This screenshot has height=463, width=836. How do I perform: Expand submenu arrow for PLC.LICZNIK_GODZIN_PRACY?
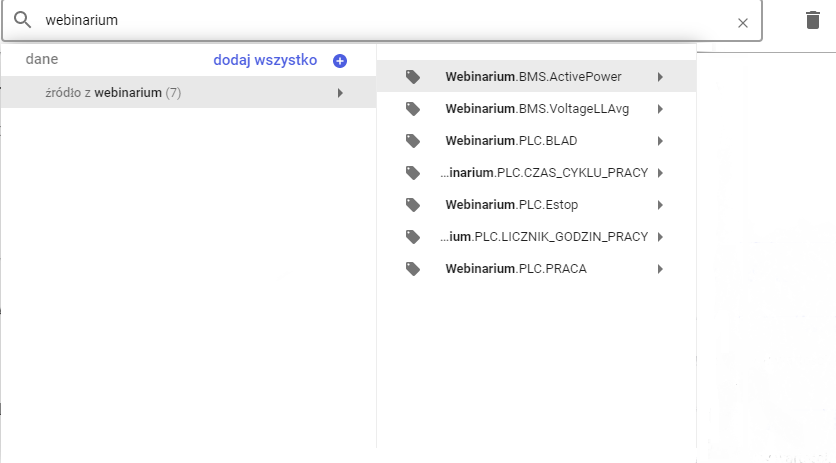(x=660, y=237)
